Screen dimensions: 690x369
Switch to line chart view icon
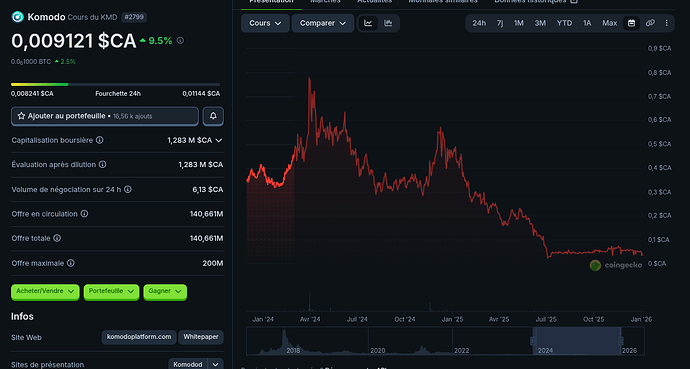(x=368, y=23)
